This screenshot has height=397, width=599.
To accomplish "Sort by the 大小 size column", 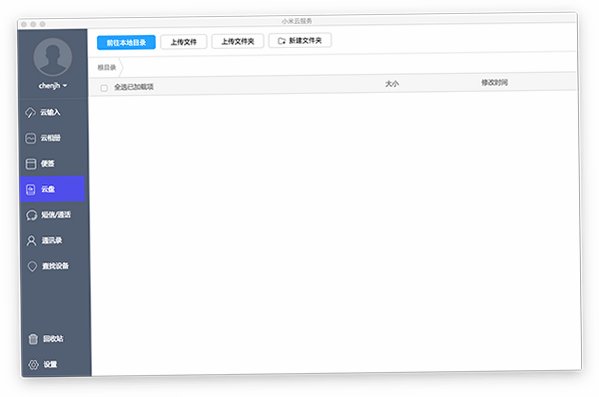I will [x=392, y=84].
